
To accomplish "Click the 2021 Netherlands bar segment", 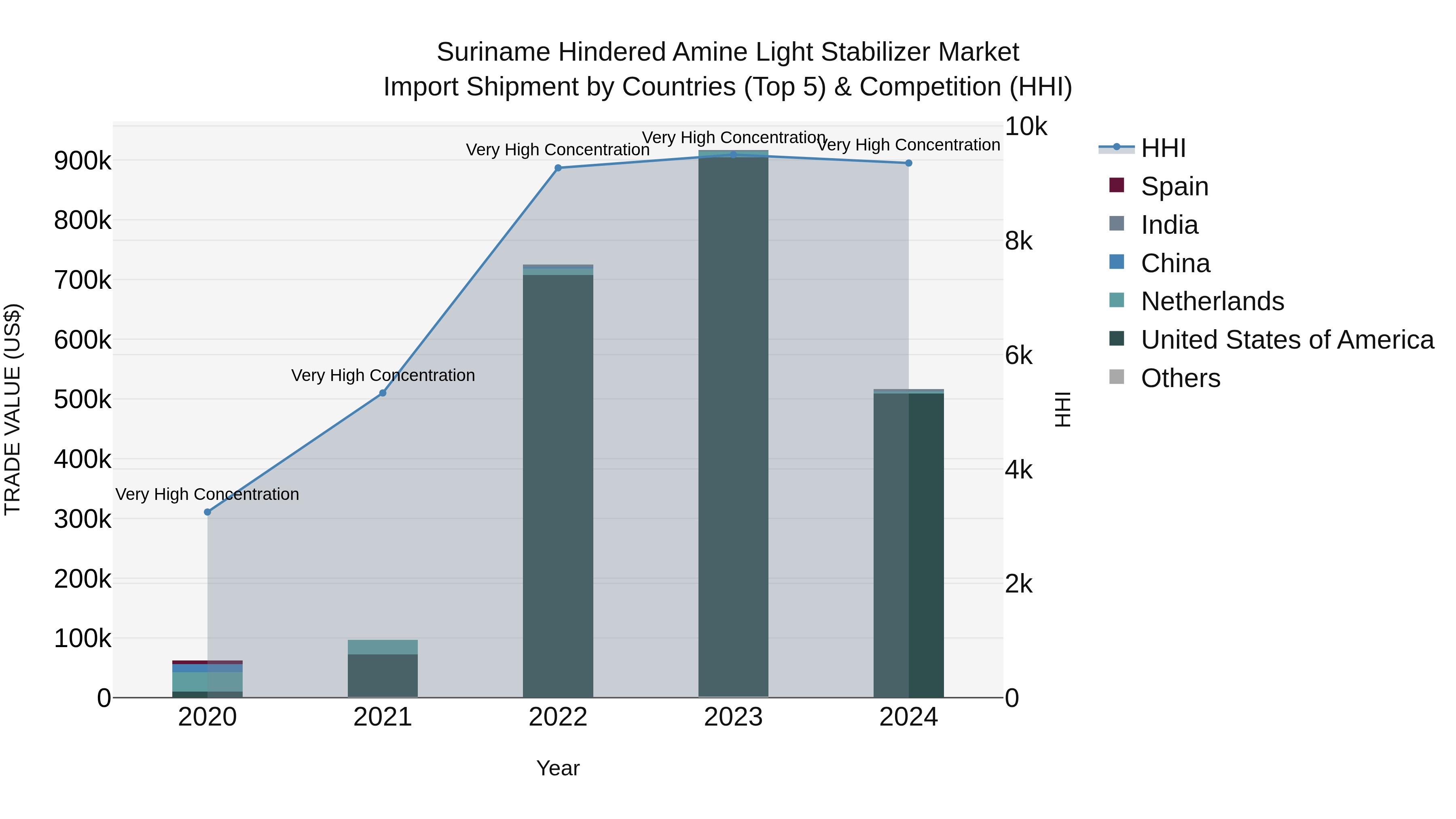I will 383,647.
